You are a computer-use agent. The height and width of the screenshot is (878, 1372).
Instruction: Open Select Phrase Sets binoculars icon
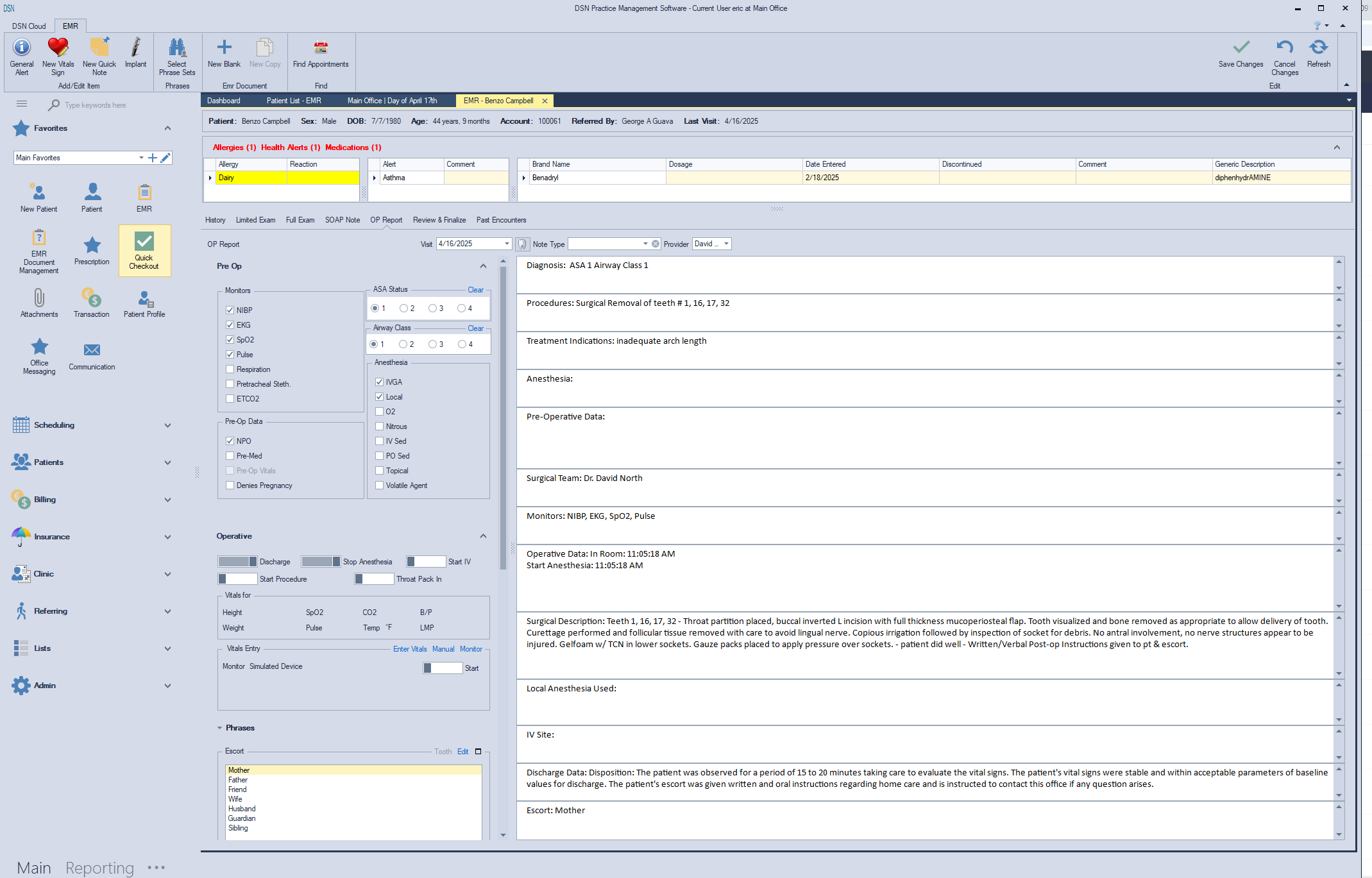177,48
